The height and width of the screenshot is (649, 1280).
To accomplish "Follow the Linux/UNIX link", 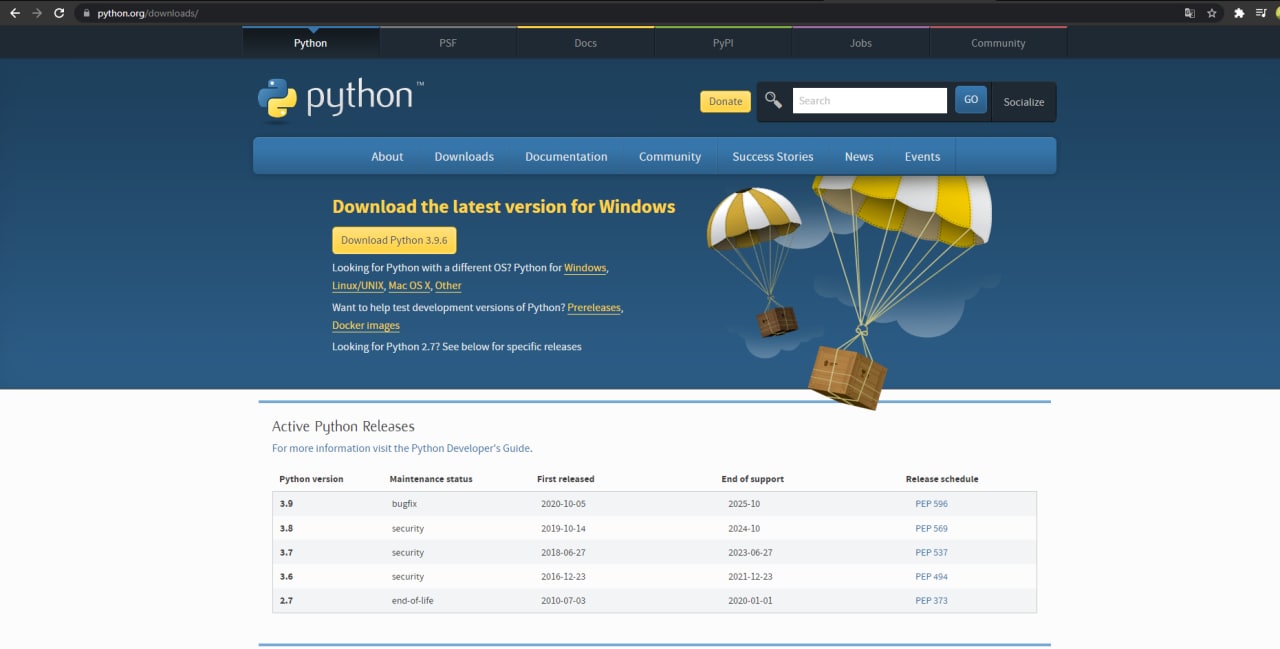I will point(358,286).
